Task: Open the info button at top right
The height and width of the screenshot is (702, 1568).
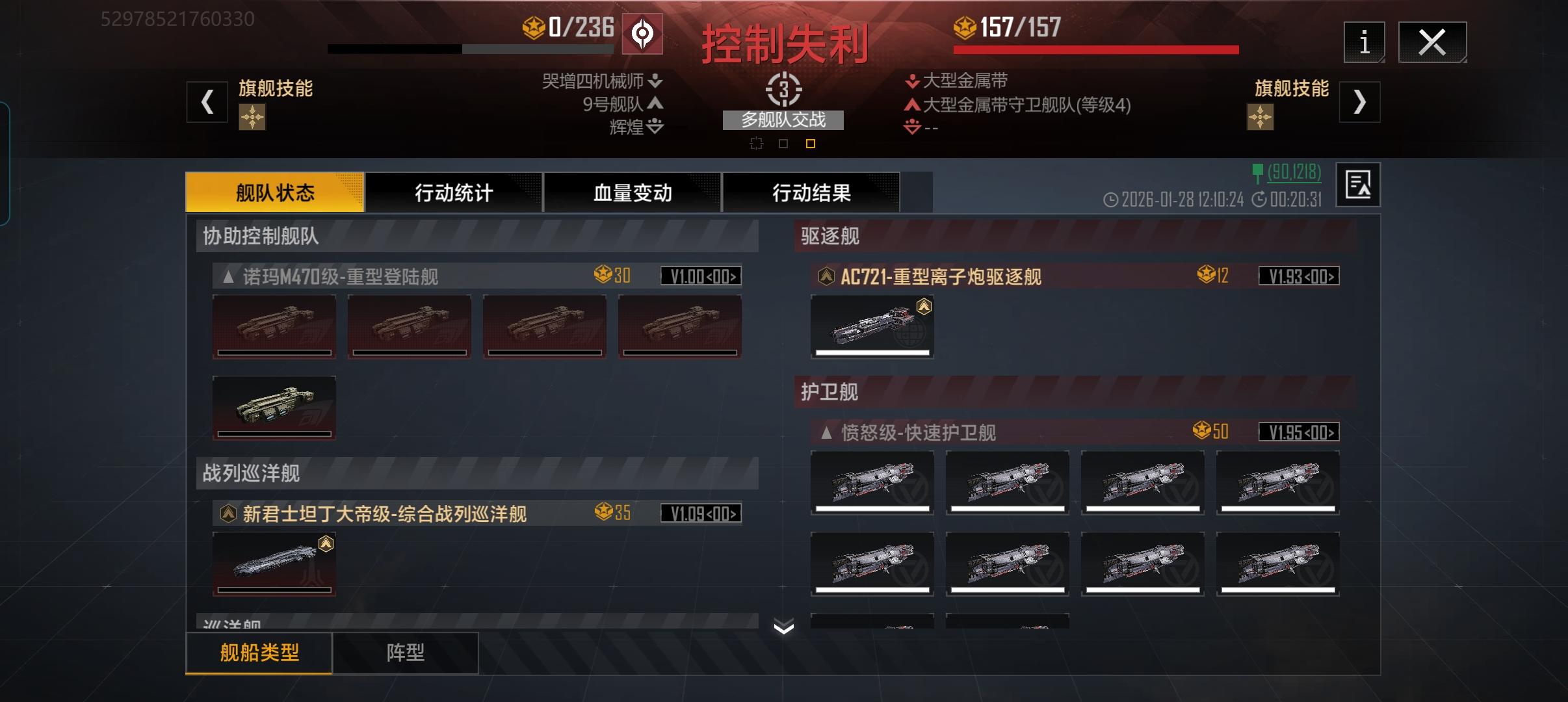Action: (x=1364, y=42)
